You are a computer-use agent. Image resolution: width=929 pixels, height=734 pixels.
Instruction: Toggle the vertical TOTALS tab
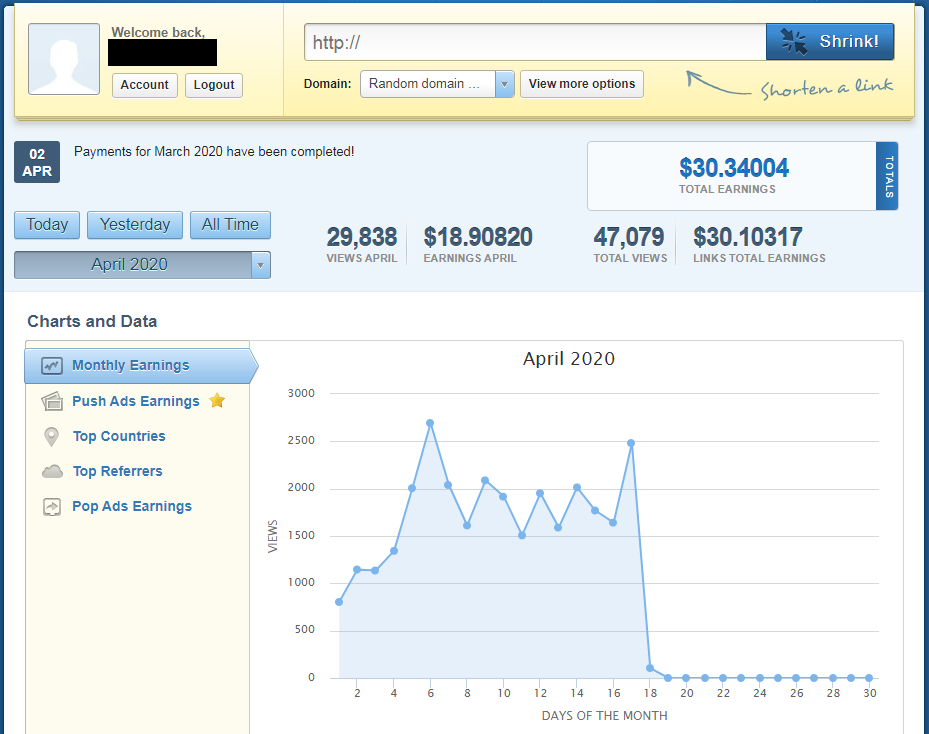(887, 176)
